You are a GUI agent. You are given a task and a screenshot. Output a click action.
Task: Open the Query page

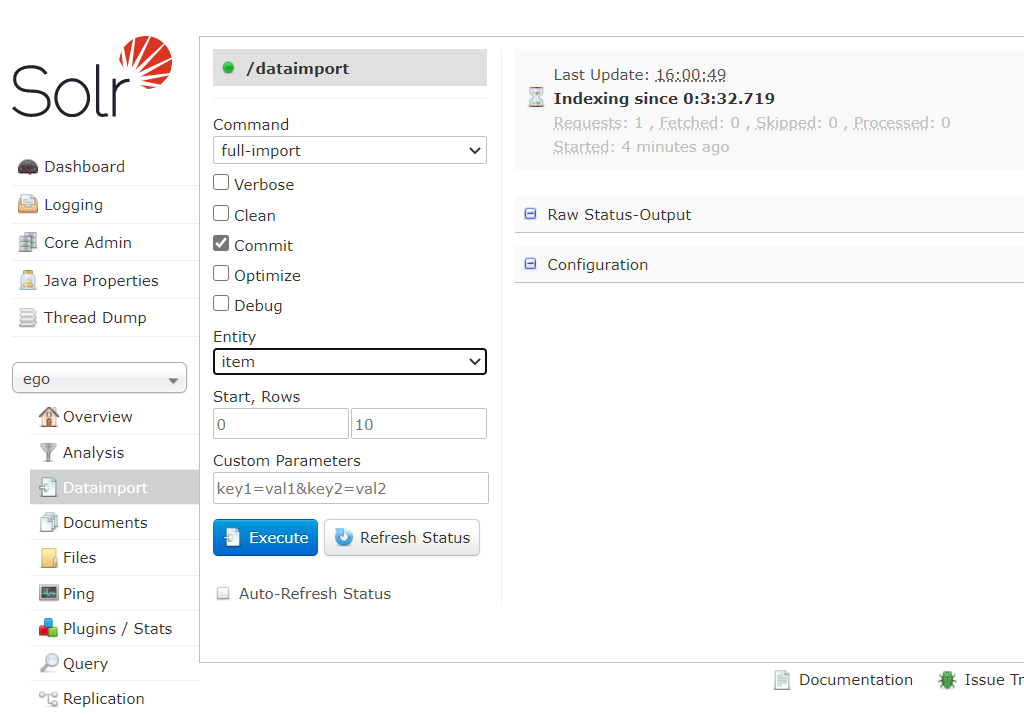click(x=86, y=663)
